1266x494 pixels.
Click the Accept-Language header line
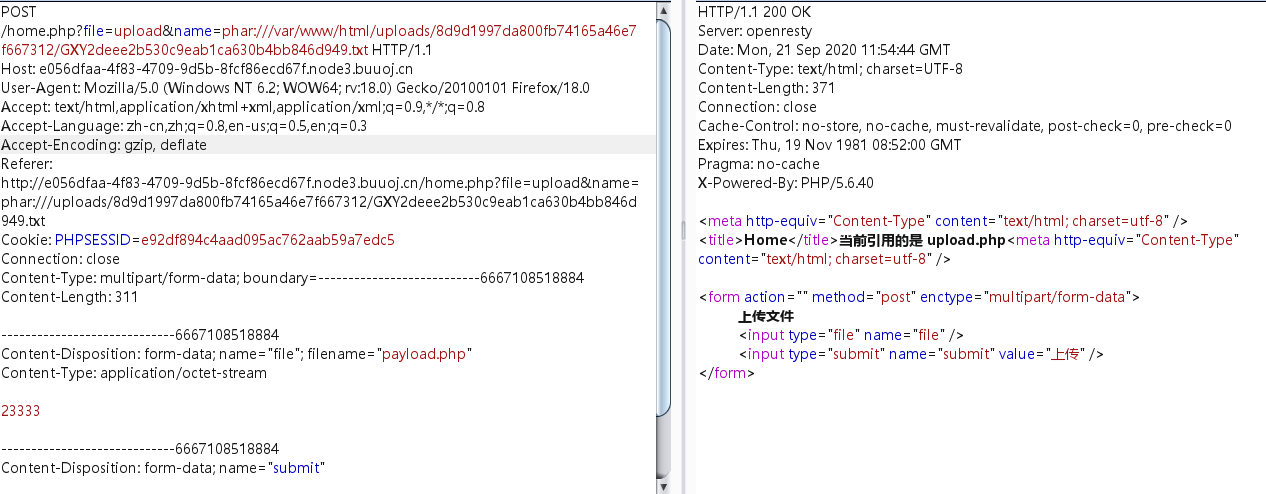(184, 126)
